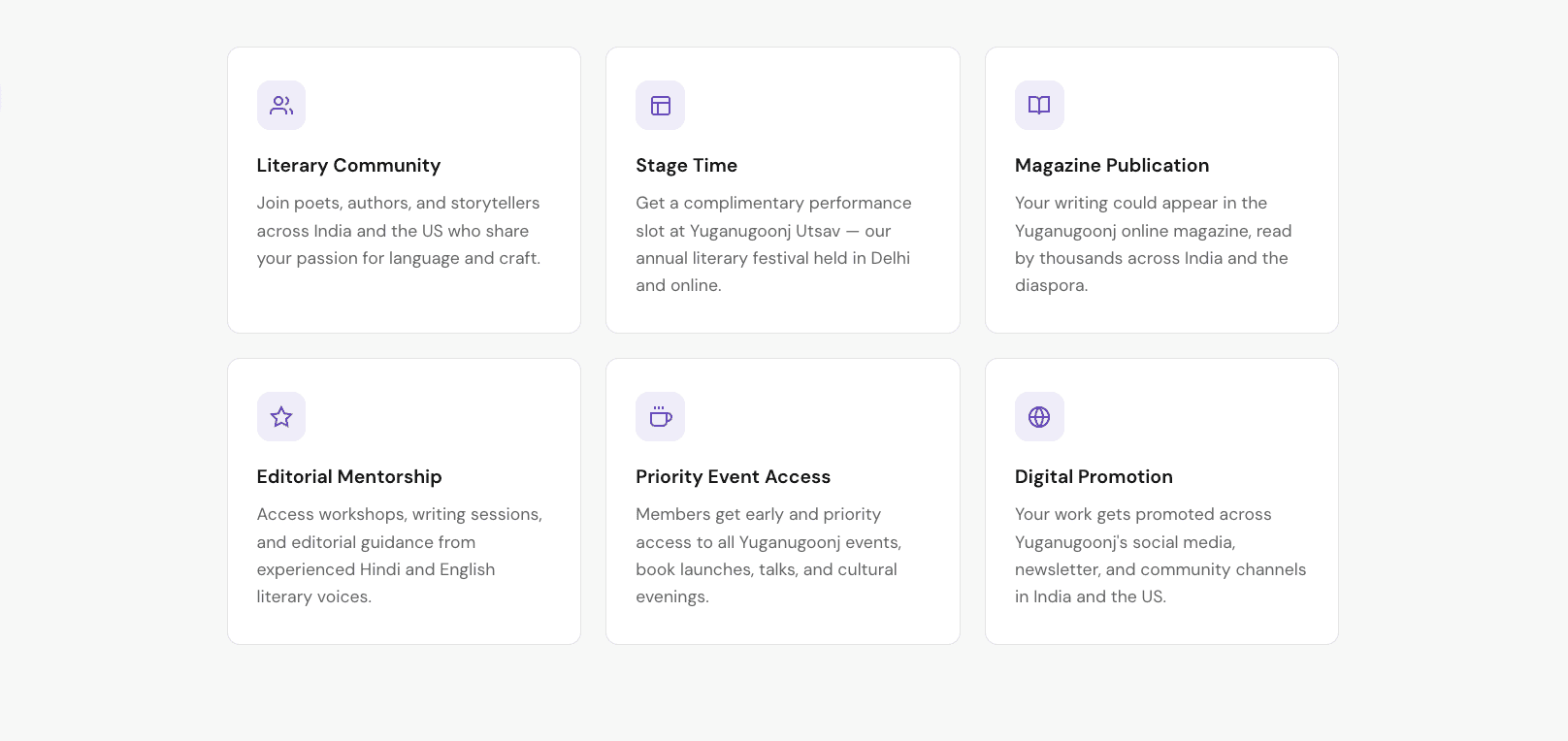
Task: Select the Priority Event Access heading
Action: 734,476
